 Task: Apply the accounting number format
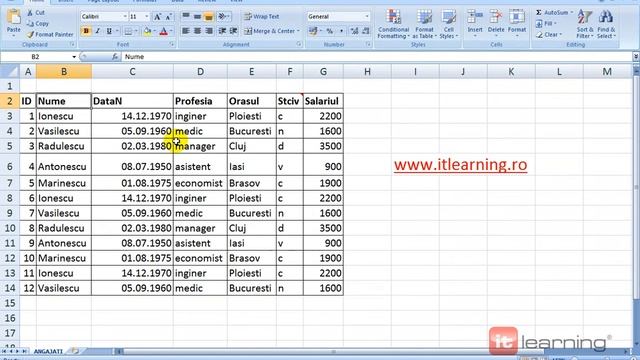coord(313,31)
